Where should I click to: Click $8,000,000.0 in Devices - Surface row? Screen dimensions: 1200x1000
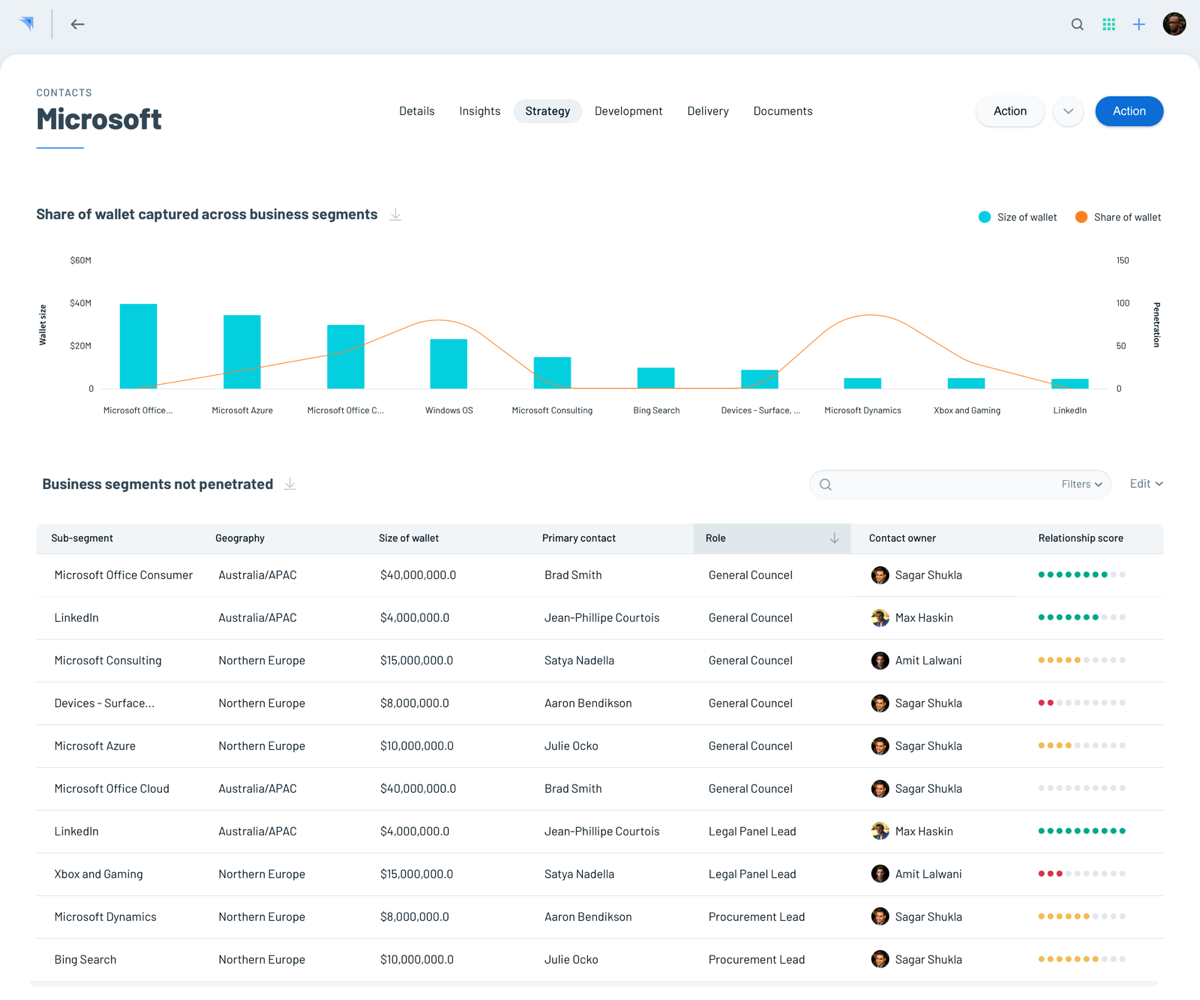(x=414, y=703)
